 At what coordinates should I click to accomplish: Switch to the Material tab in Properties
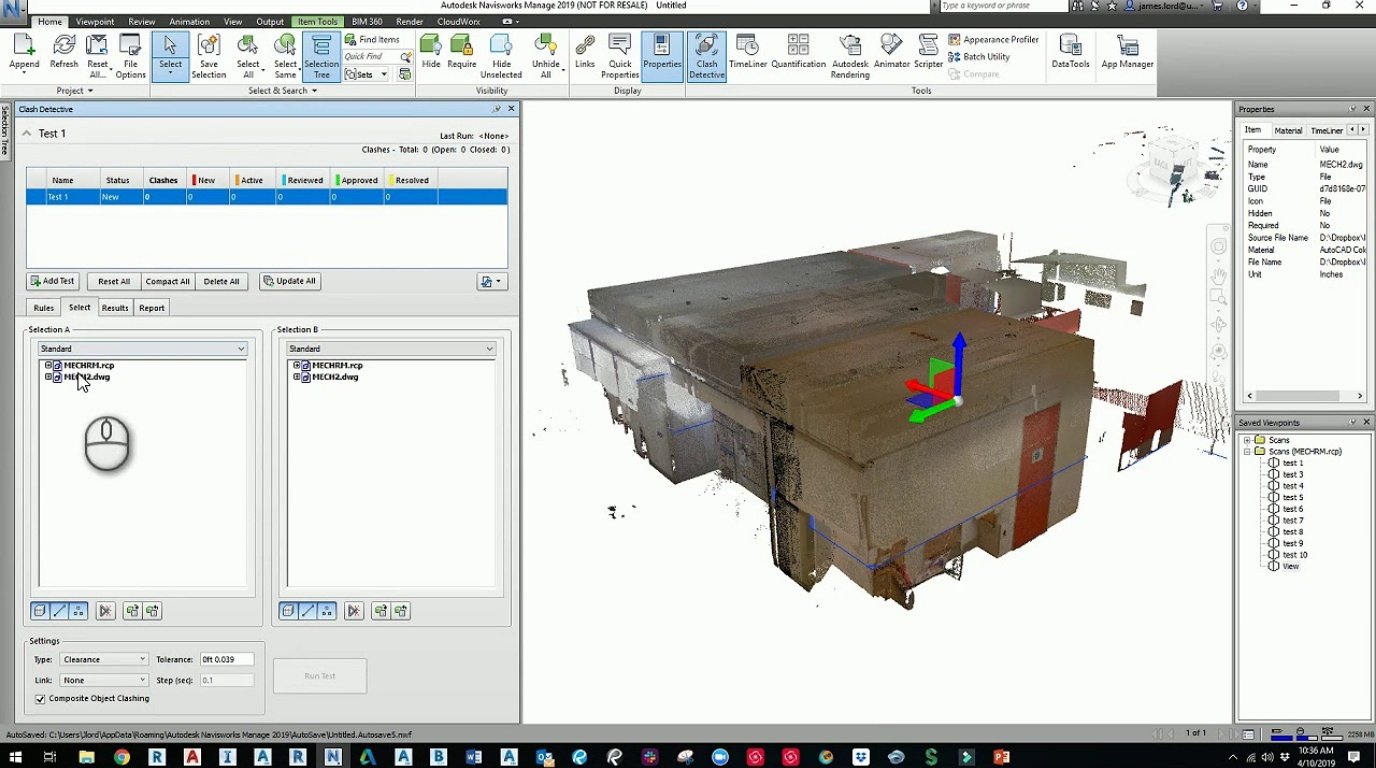pos(1288,130)
